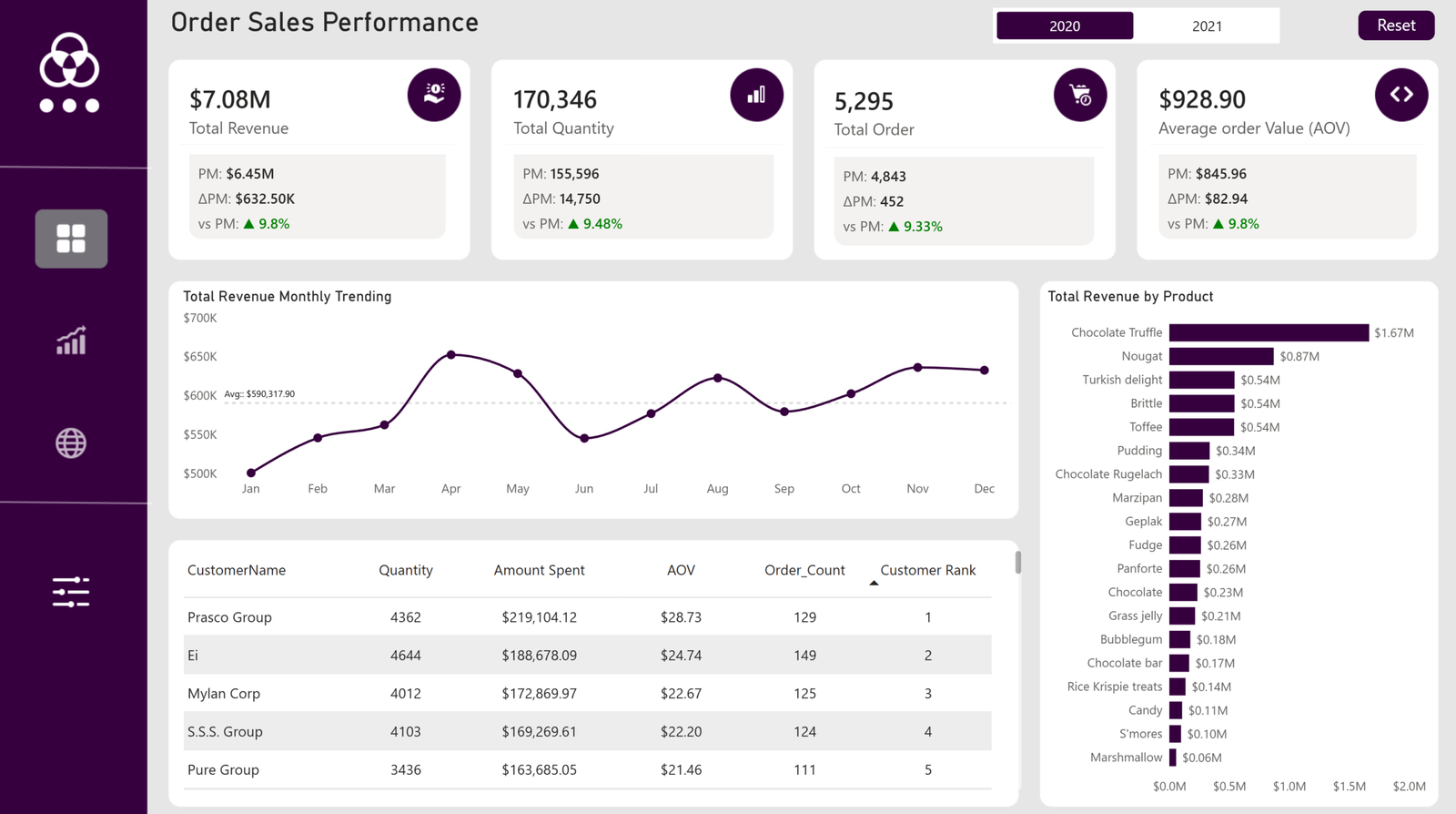Click the customer table vertical scrollbar

tap(1017, 563)
